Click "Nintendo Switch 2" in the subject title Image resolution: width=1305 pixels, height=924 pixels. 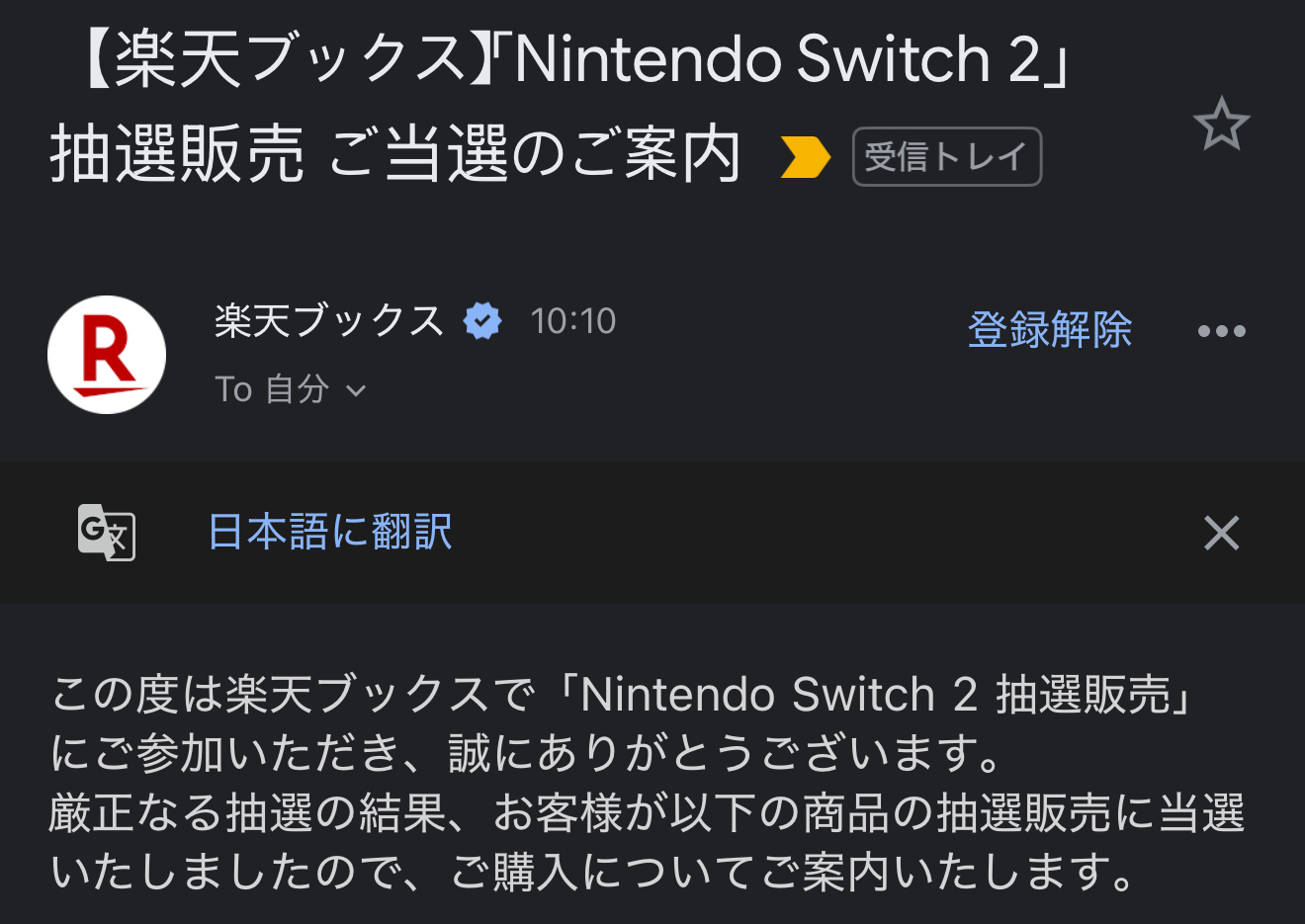tap(778, 58)
